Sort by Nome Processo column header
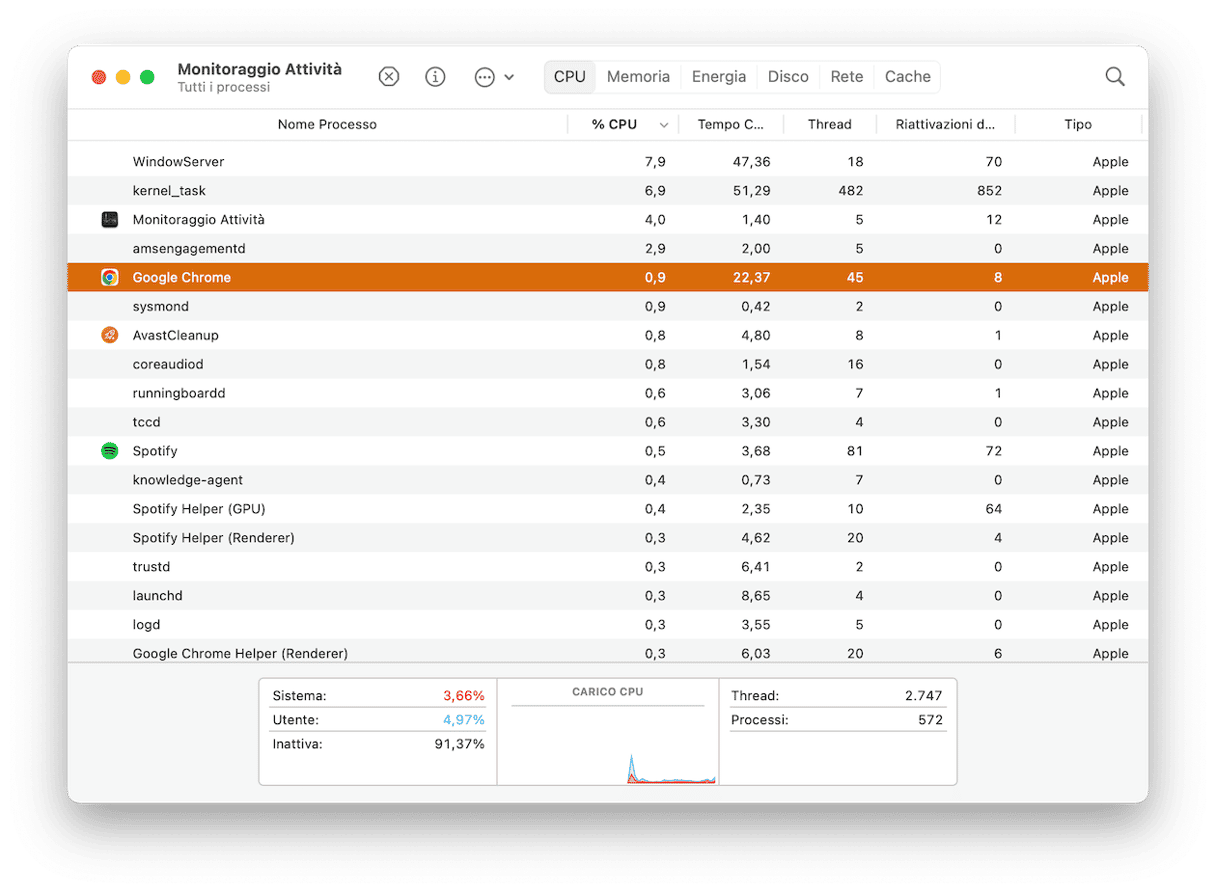This screenshot has height=892, width=1216. tap(327, 125)
